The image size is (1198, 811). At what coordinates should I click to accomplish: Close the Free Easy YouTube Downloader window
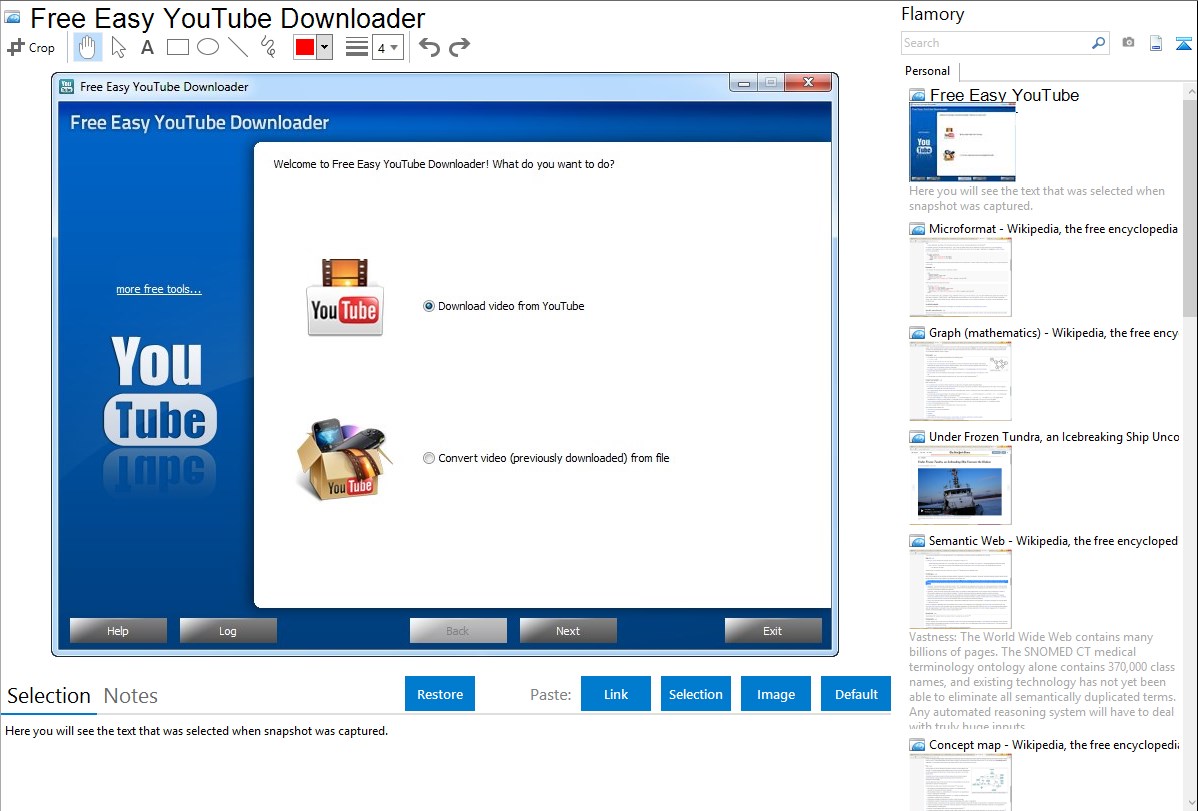point(808,83)
